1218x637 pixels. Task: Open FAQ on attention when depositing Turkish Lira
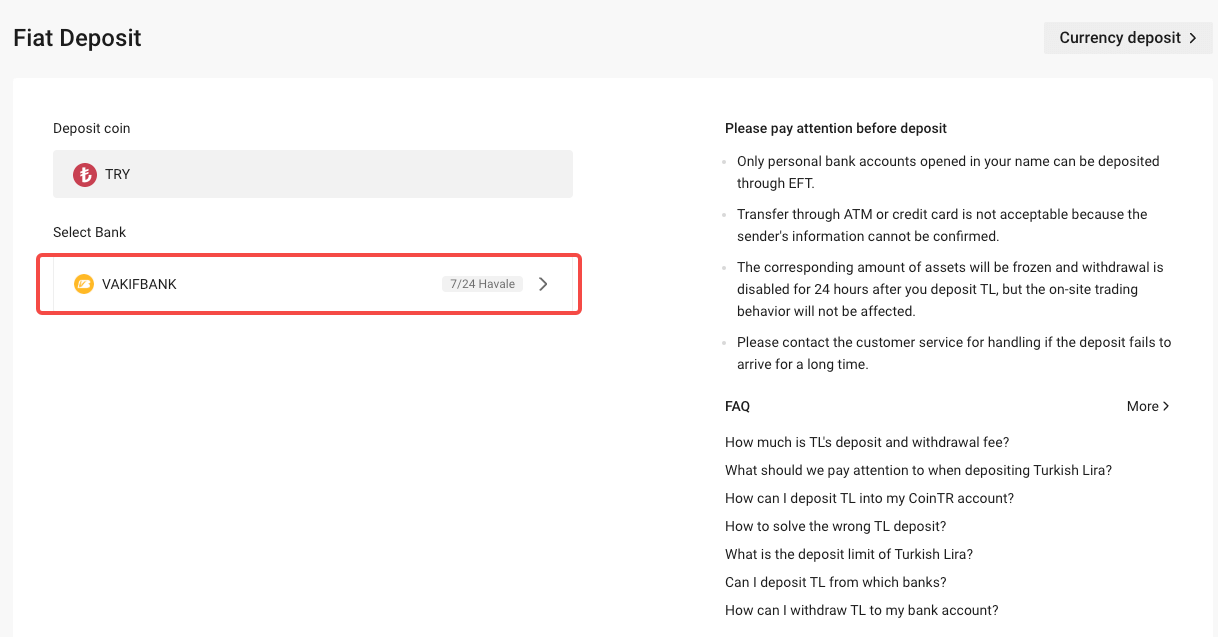(918, 470)
